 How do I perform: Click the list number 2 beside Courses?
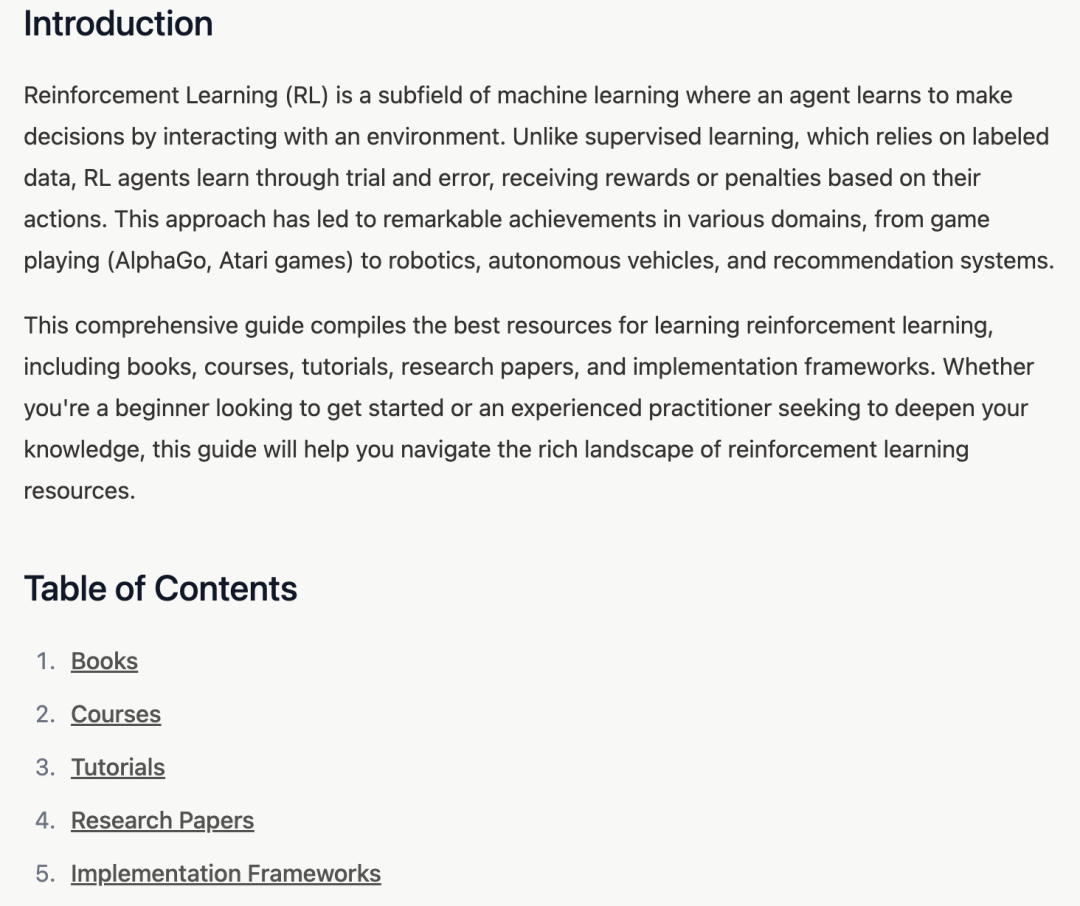pyautogui.click(x=45, y=714)
